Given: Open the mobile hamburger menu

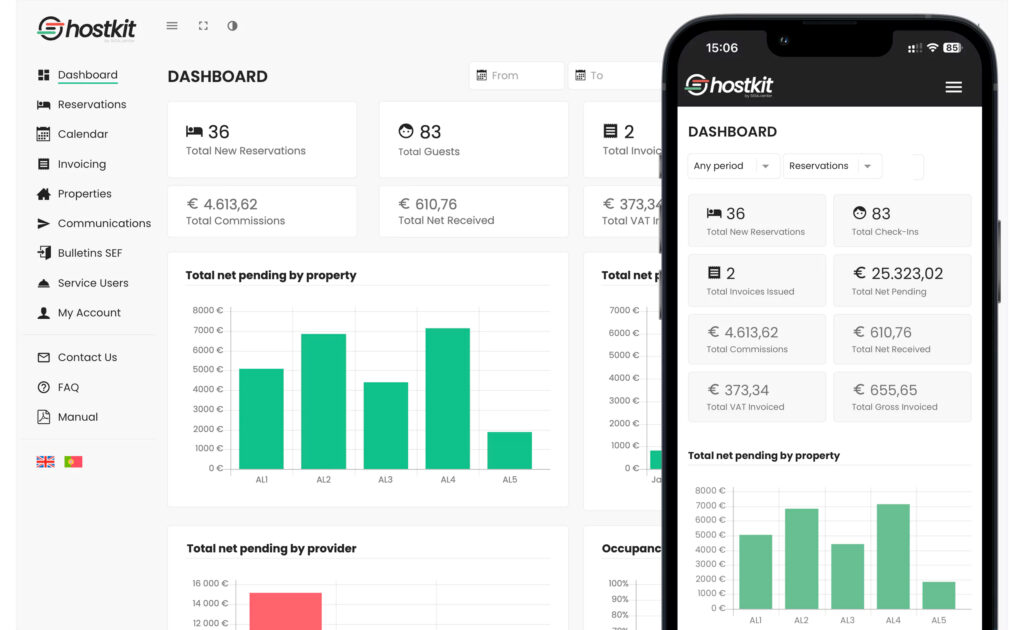Looking at the screenshot, I should coord(953,87).
